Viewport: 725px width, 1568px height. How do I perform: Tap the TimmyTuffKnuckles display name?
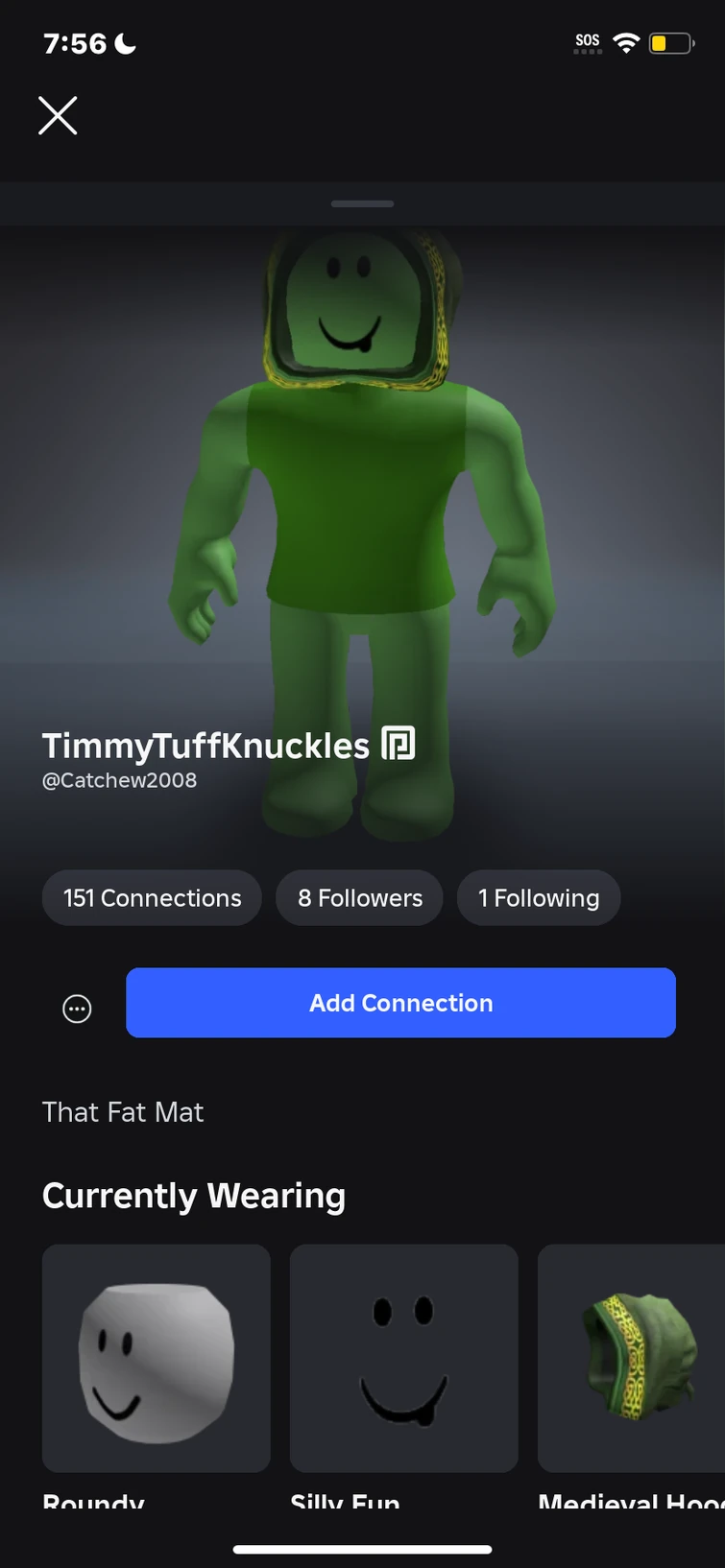pyautogui.click(x=205, y=746)
